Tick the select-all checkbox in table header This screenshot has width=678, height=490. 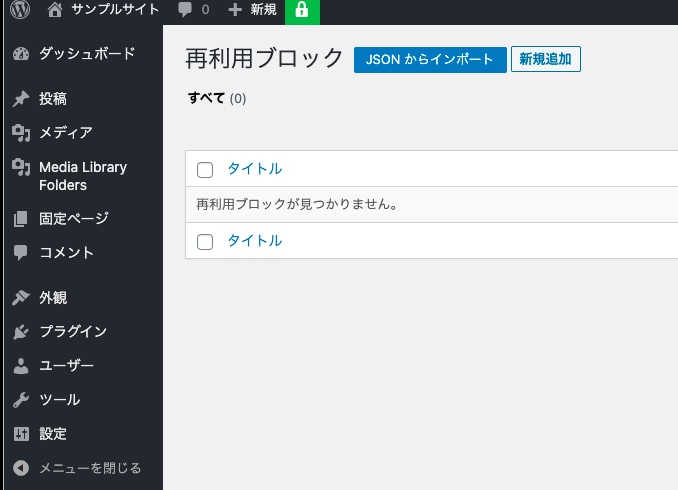tap(205, 169)
